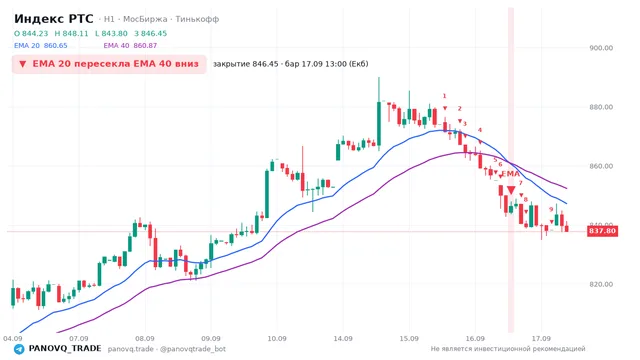Click the 880.00 price axis label
Image resolution: width=640 pixels, height=360 pixels.
[601, 107]
